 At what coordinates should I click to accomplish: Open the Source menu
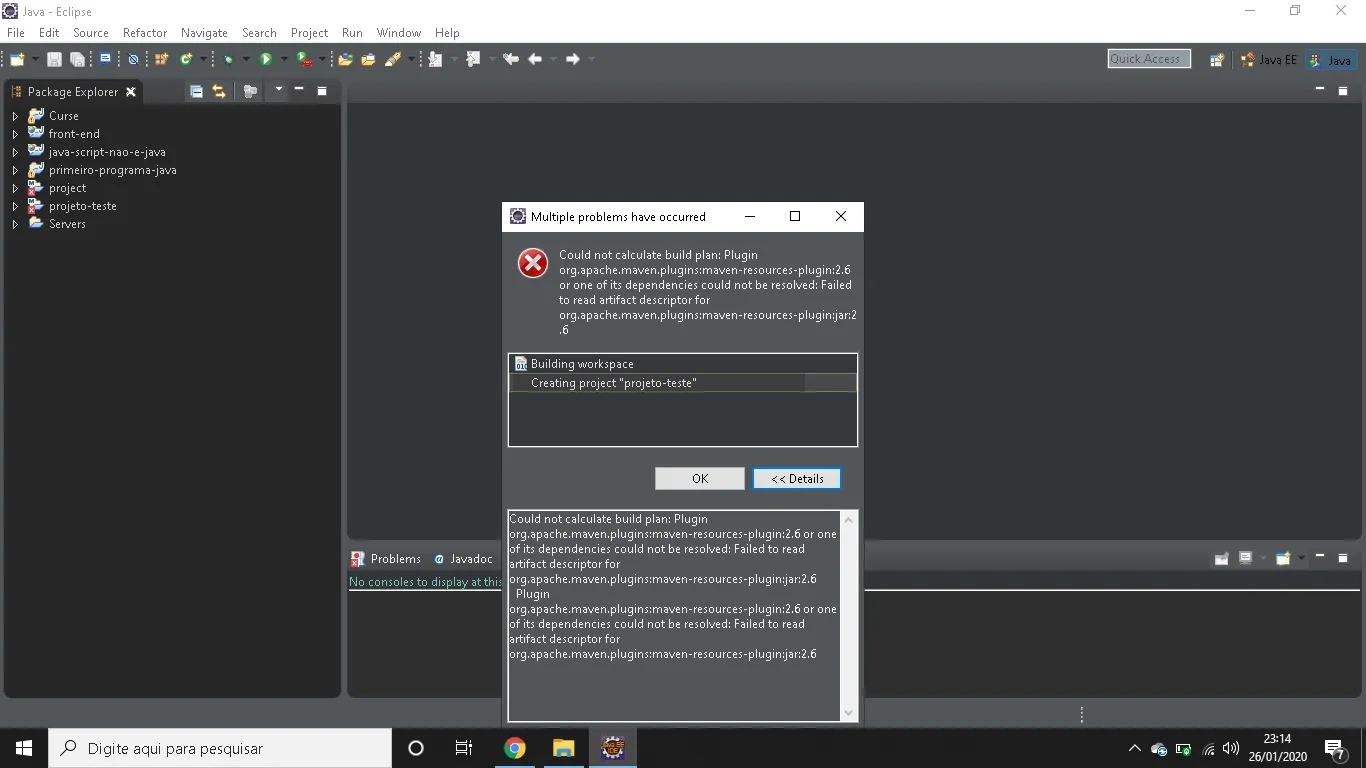pos(91,33)
